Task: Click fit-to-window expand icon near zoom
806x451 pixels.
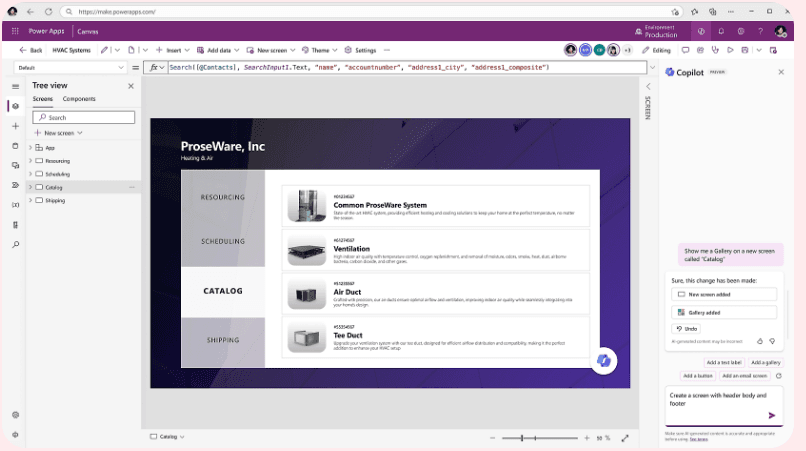Action: (626, 437)
